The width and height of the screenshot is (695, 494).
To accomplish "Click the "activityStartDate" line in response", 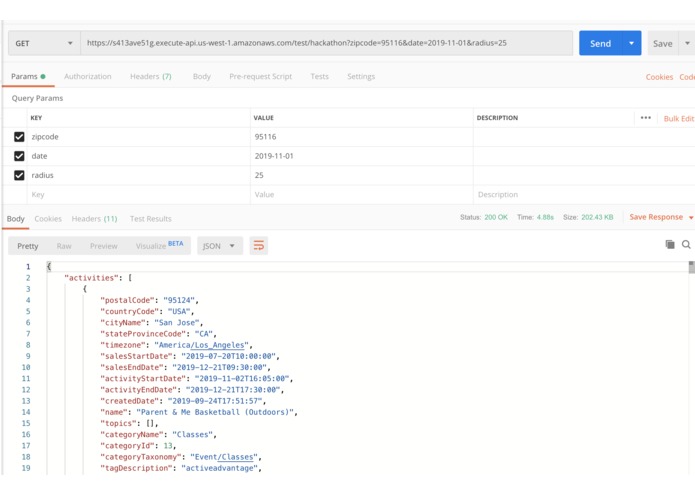I will coord(196,378).
